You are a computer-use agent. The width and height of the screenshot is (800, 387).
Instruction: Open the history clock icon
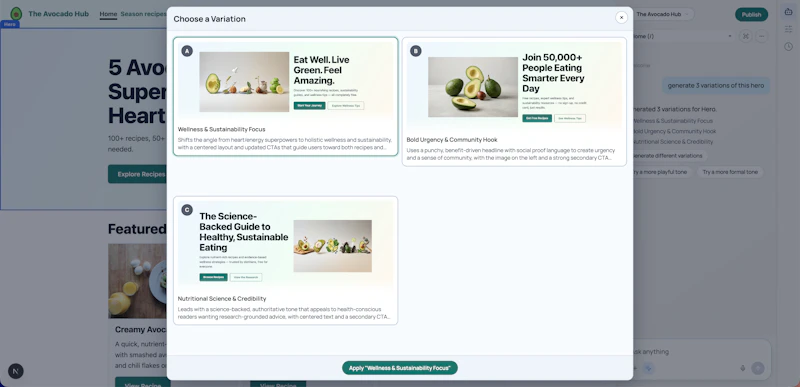point(788,46)
